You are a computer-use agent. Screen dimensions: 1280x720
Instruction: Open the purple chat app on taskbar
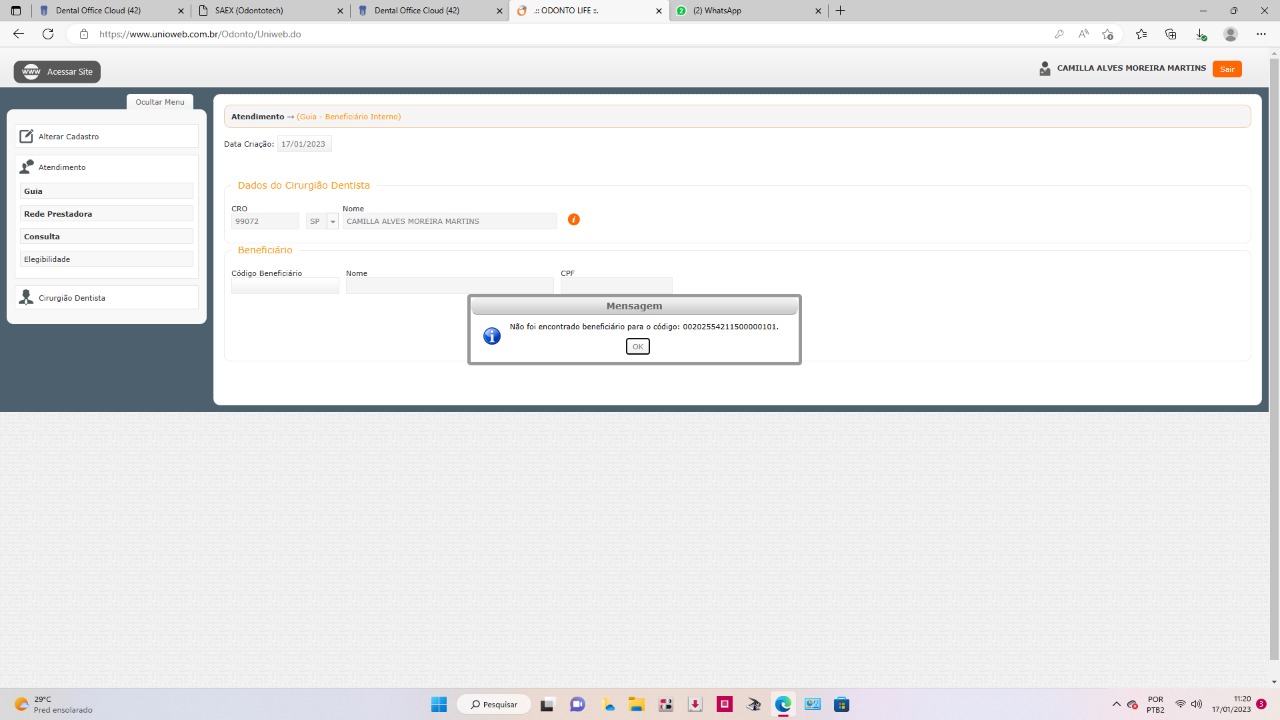pos(577,704)
